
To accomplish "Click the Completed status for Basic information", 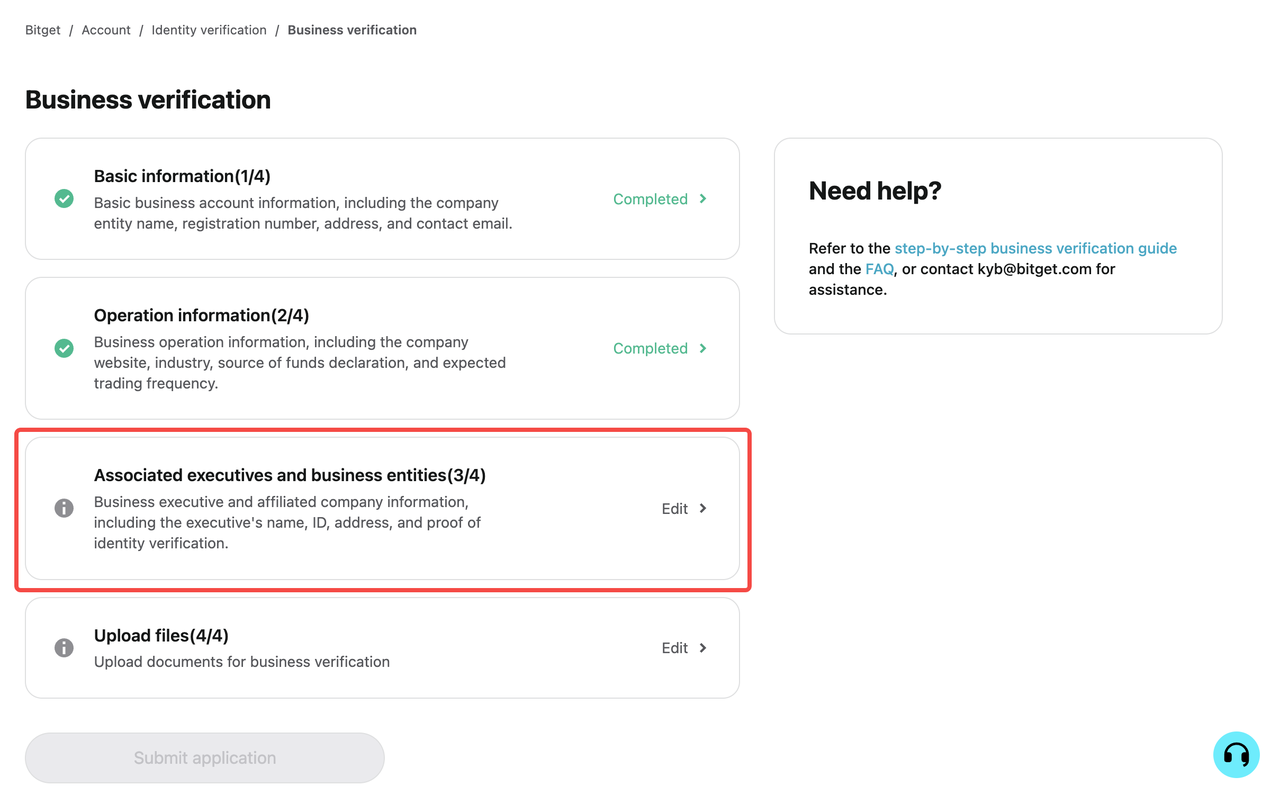I will pyautogui.click(x=650, y=199).
